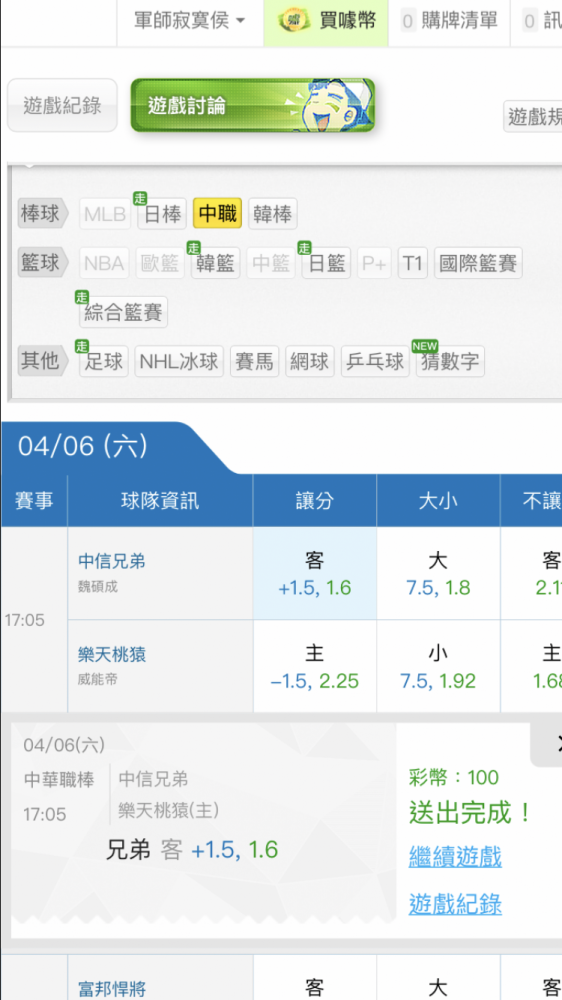Pick 小 7.5, 1.92 under option
The height and width of the screenshot is (1000, 562).
[x=438, y=666]
